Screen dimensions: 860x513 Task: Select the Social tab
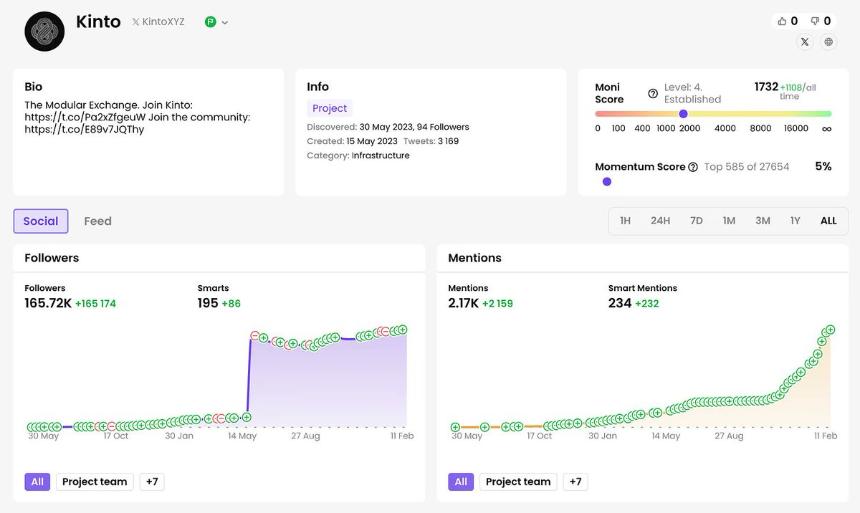point(41,221)
